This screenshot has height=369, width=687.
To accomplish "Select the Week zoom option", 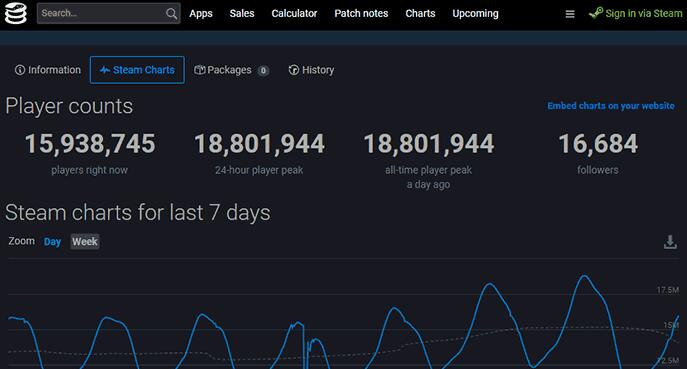I will click(85, 241).
